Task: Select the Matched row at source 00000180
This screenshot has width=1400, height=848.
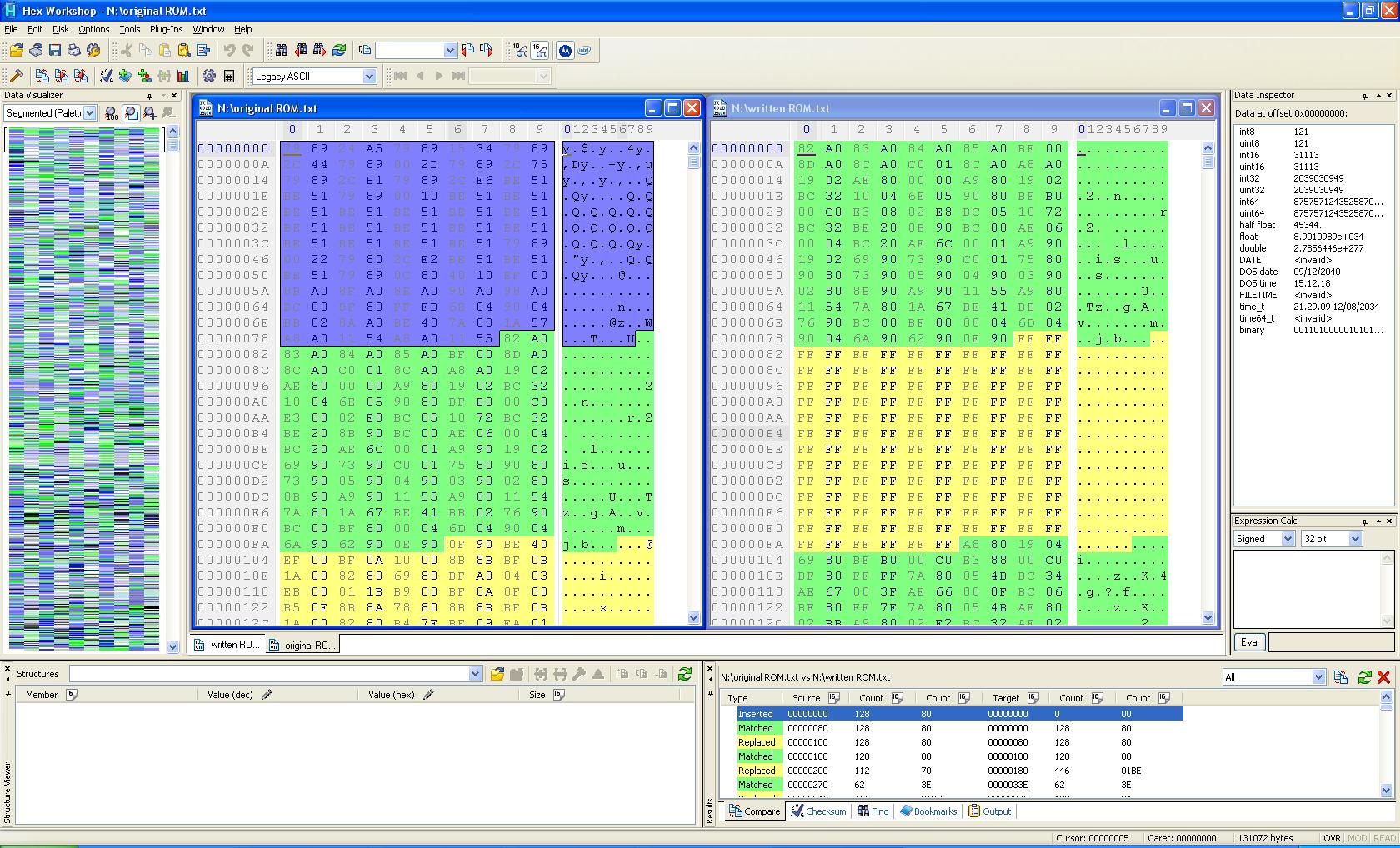Action: pos(959,756)
